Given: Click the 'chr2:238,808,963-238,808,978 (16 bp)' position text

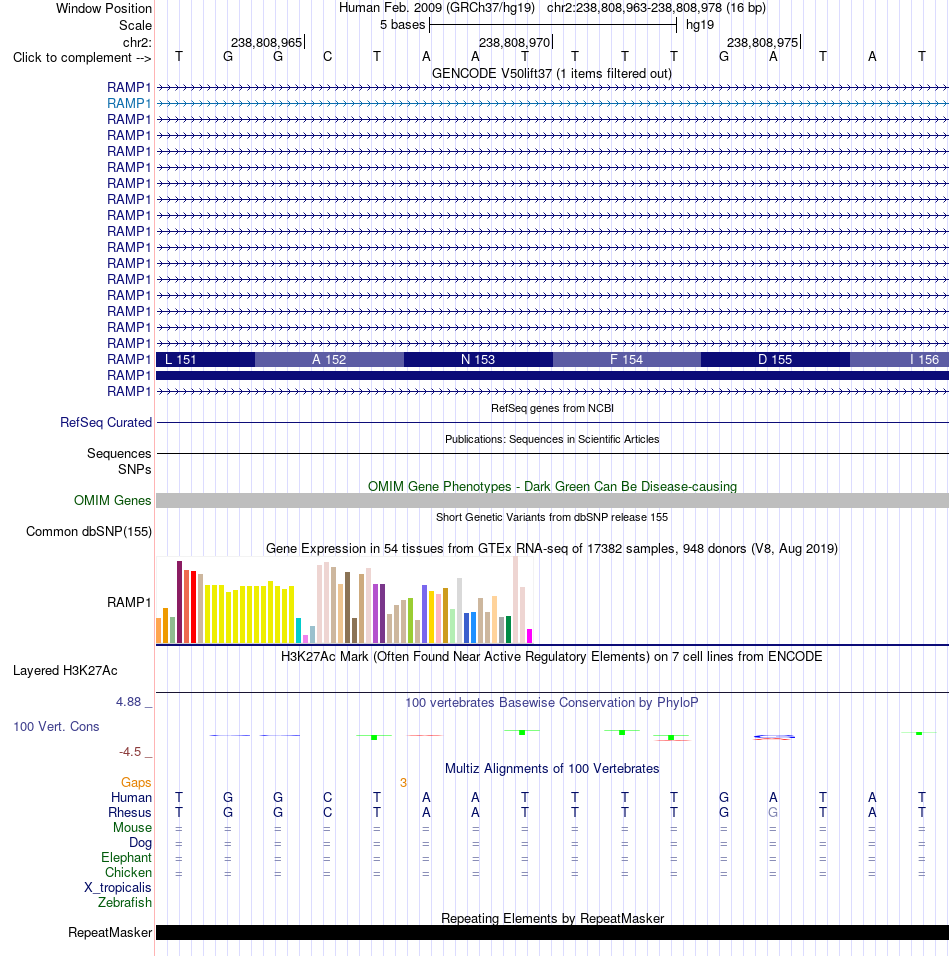Looking at the screenshot, I should pyautogui.click(x=656, y=8).
